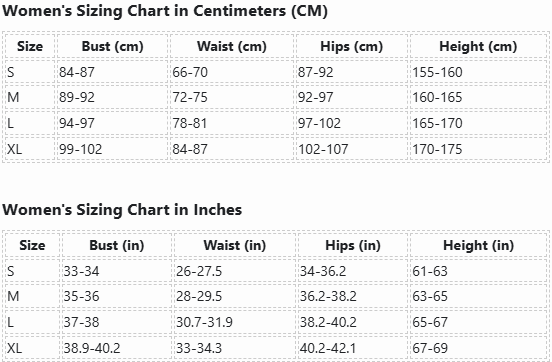Select the Hips (in) column header
Screen dimensions: 552x362
pos(353,245)
